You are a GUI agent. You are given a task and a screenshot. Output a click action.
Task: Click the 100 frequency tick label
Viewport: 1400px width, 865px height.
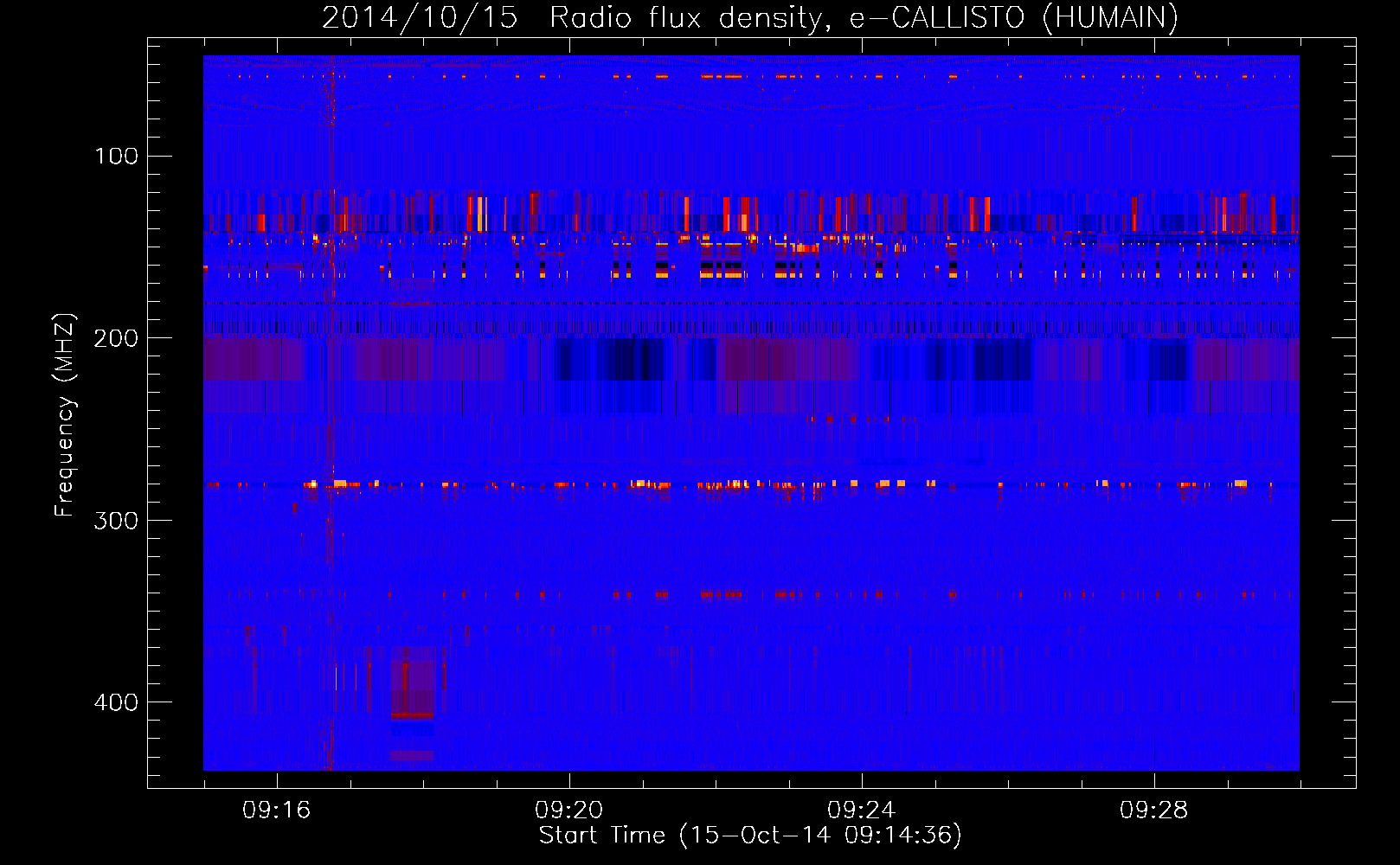(x=117, y=156)
